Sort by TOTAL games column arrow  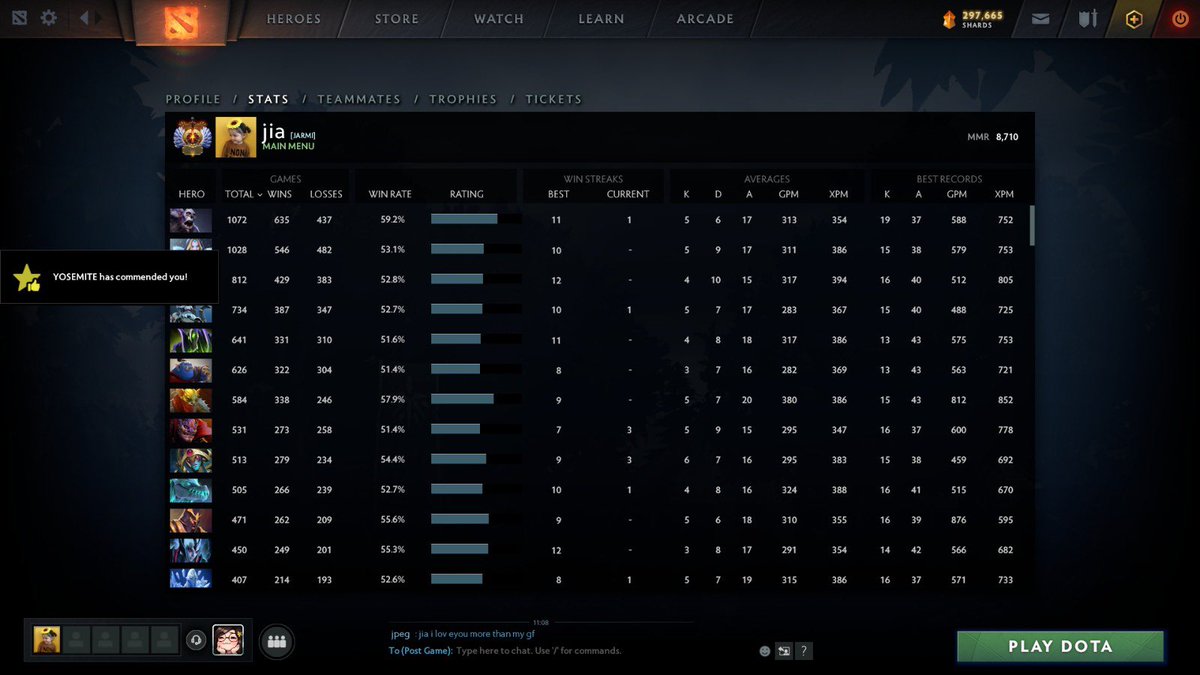point(260,194)
